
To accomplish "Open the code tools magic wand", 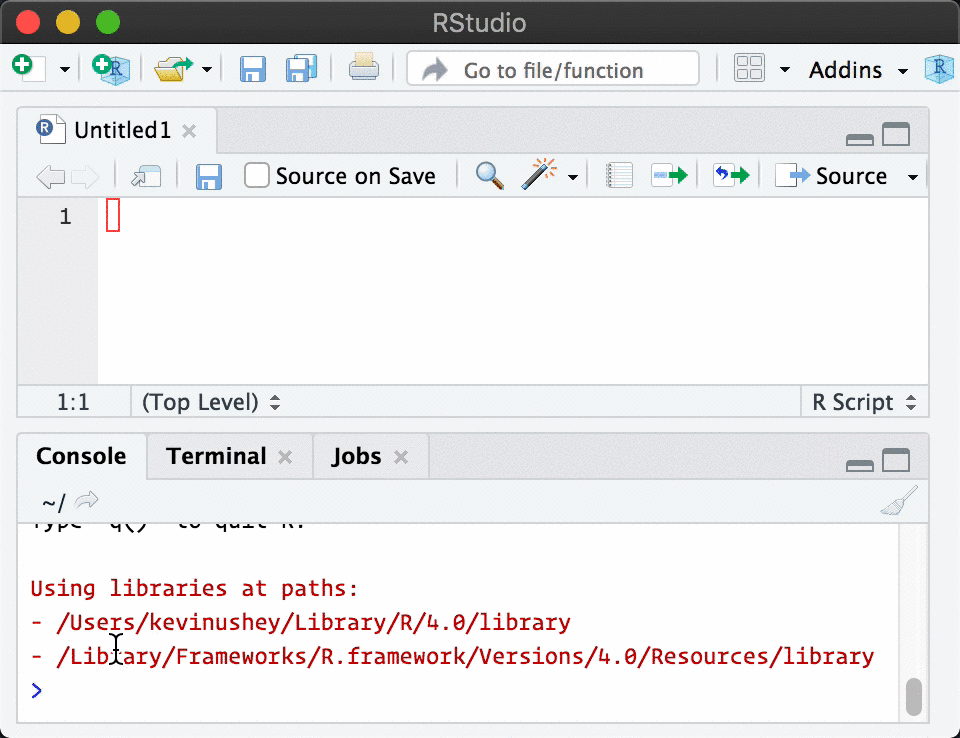I will pos(537,174).
